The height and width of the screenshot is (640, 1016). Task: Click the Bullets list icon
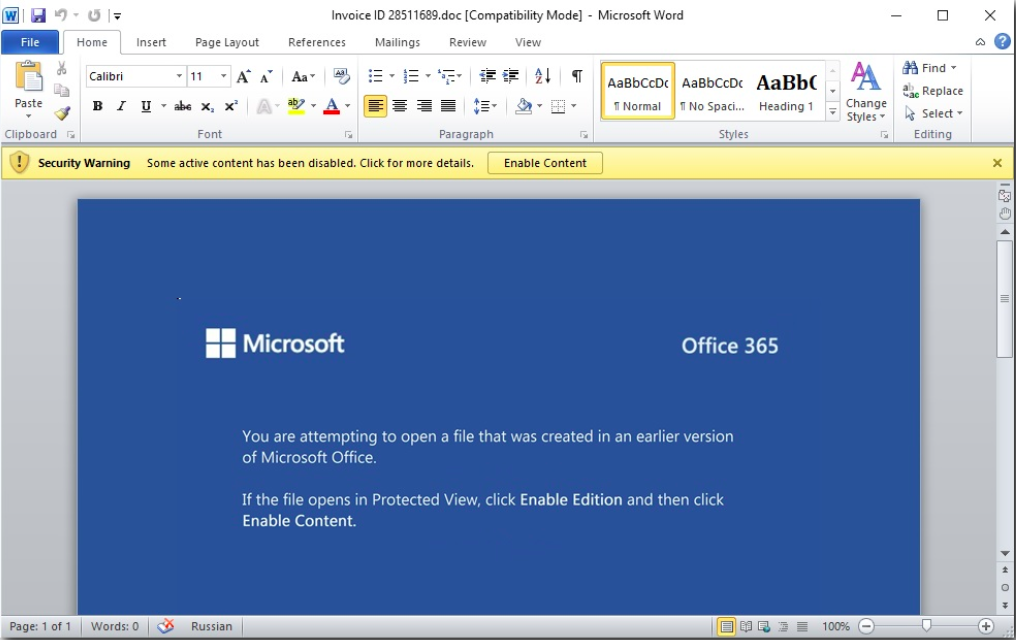[375, 76]
